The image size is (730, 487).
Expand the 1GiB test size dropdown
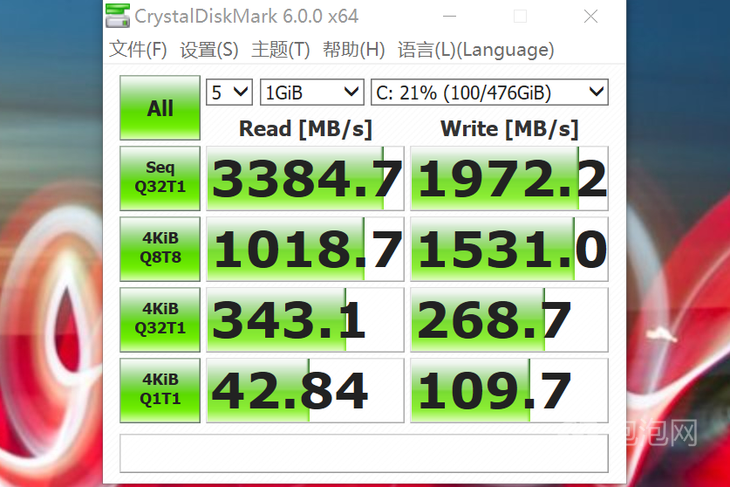click(x=311, y=92)
